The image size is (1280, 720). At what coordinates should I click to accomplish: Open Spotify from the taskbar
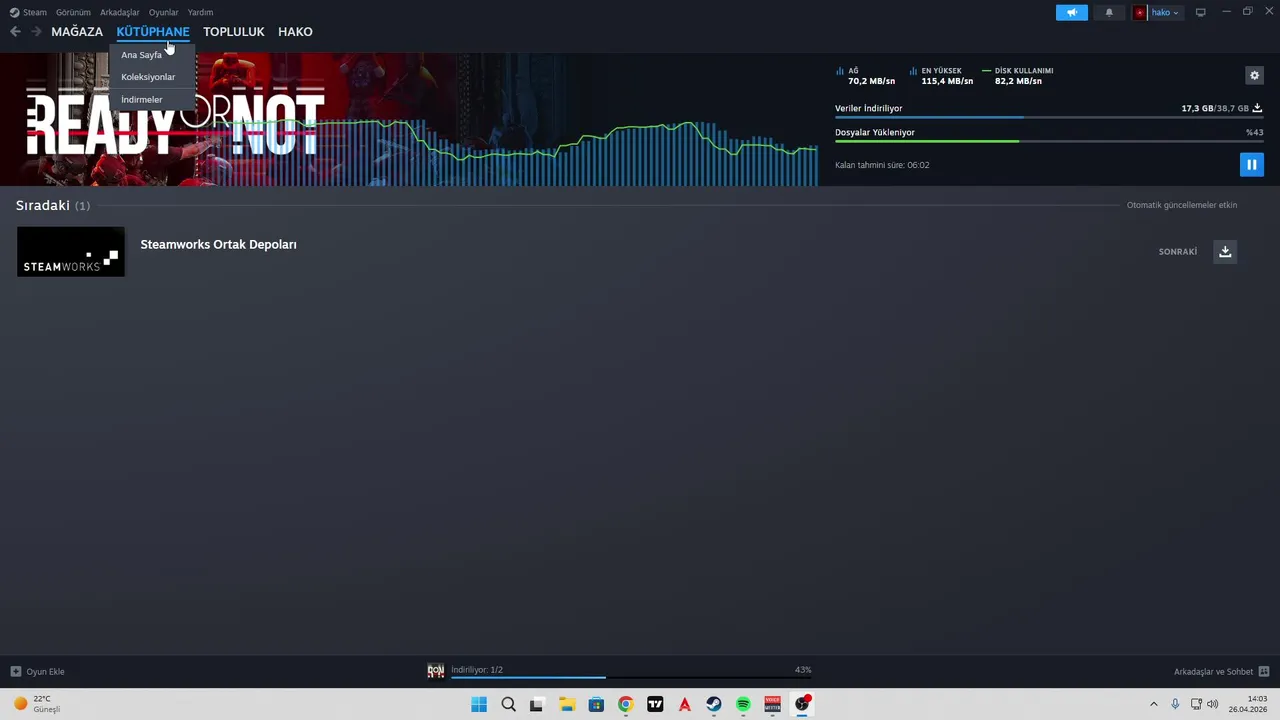click(x=743, y=704)
